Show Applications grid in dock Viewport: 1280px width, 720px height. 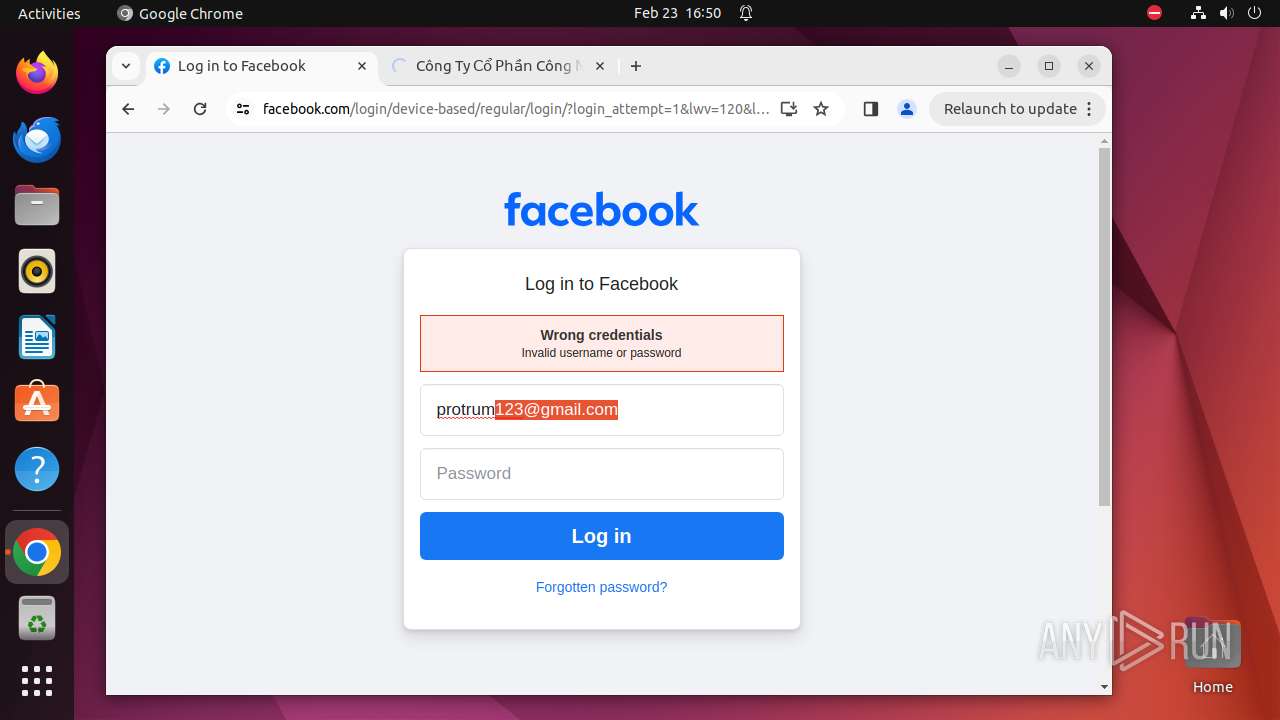(x=37, y=681)
